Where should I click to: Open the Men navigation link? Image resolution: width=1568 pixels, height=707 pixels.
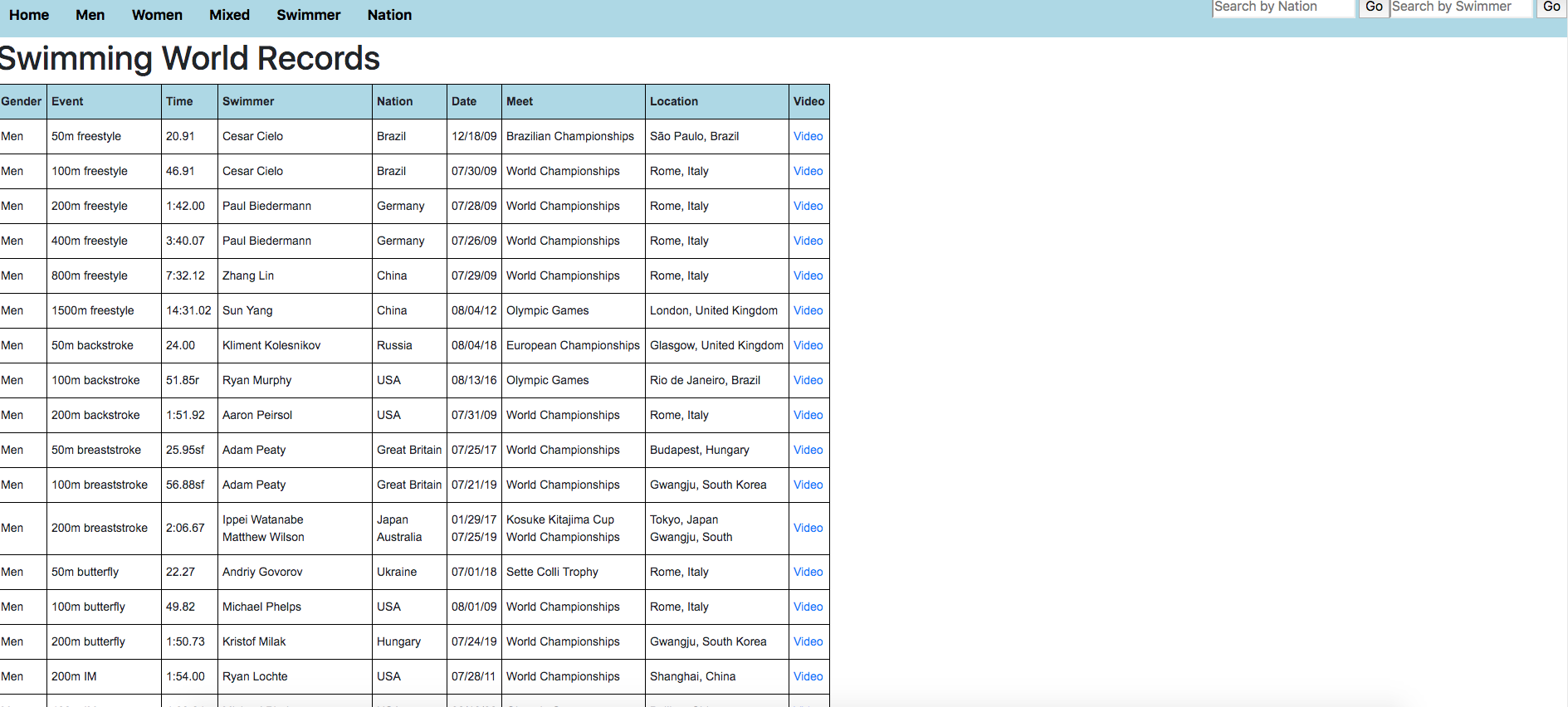(x=90, y=15)
